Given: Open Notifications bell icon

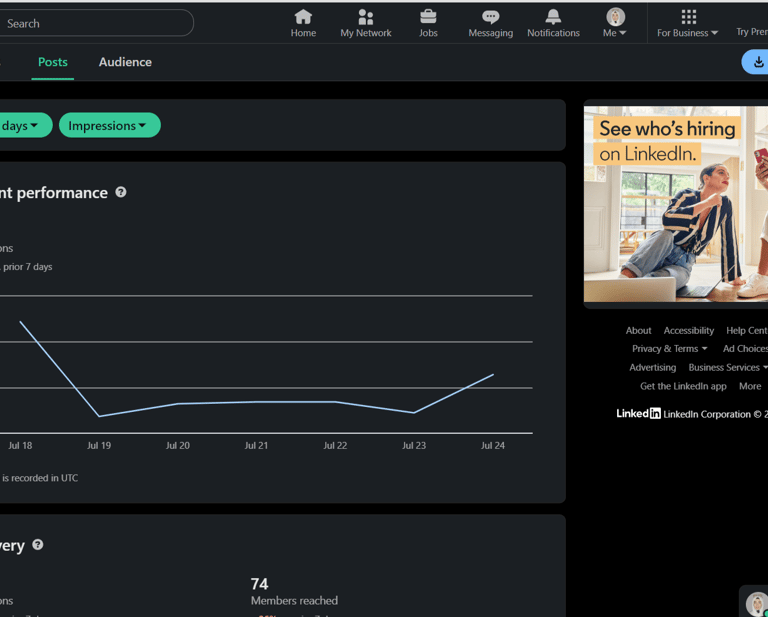Looking at the screenshot, I should [553, 17].
